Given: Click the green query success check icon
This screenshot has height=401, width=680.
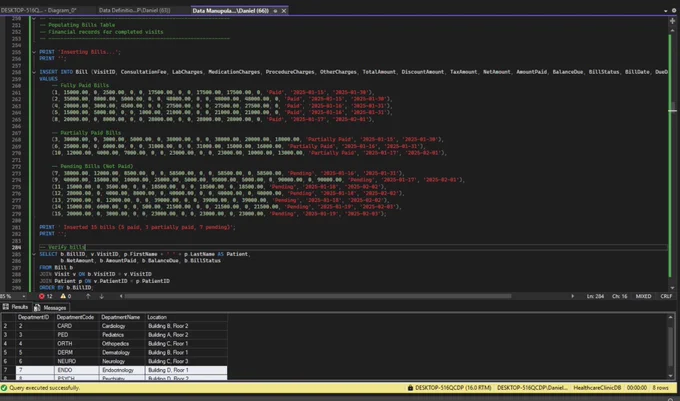Looking at the screenshot, I should click(x=4, y=388).
